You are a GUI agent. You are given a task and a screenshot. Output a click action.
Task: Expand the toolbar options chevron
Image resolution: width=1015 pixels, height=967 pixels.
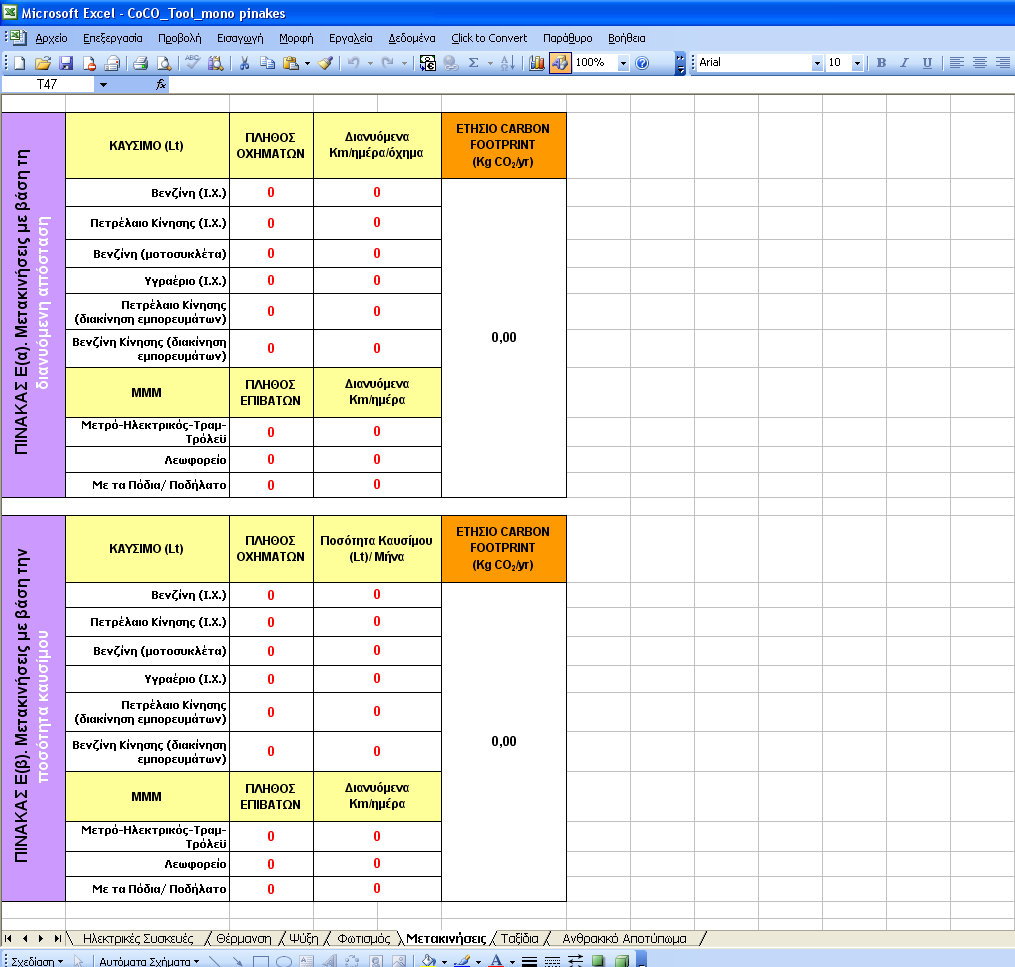pyautogui.click(x=680, y=63)
